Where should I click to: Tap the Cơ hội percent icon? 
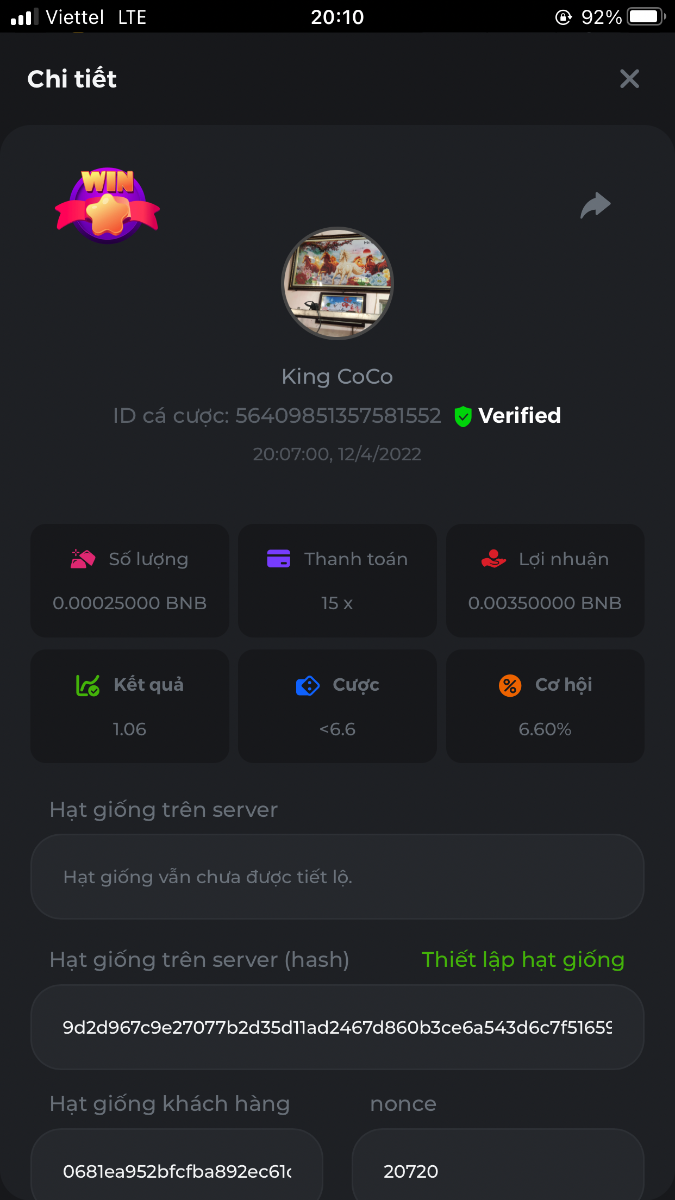[x=510, y=685]
